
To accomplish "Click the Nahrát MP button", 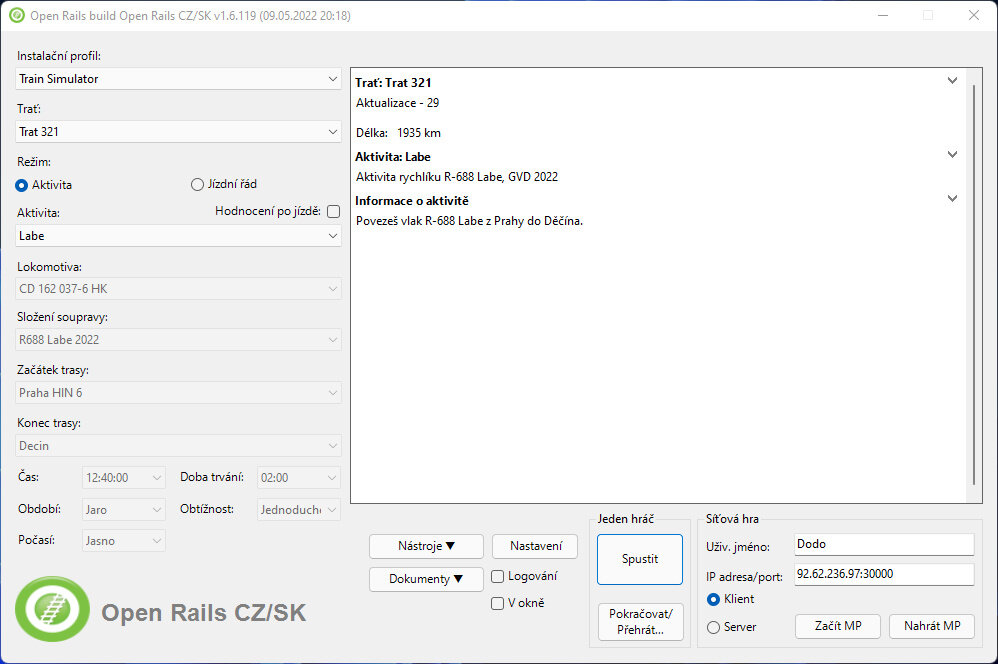I will [x=932, y=626].
